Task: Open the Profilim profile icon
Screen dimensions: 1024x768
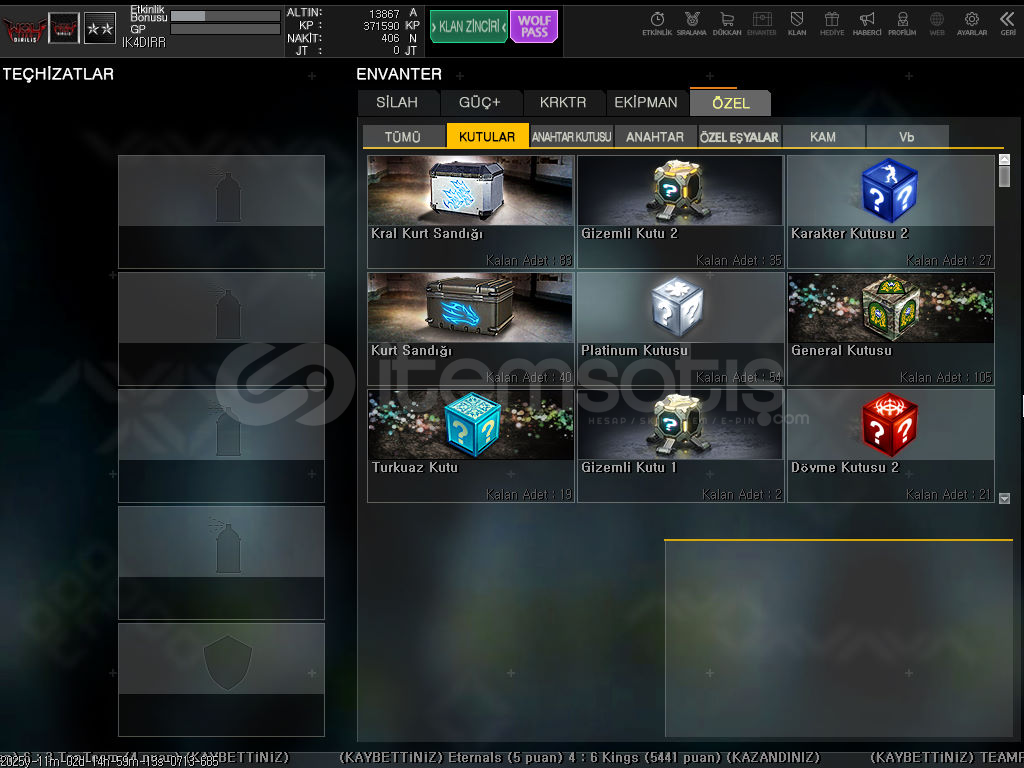Action: pos(902,22)
